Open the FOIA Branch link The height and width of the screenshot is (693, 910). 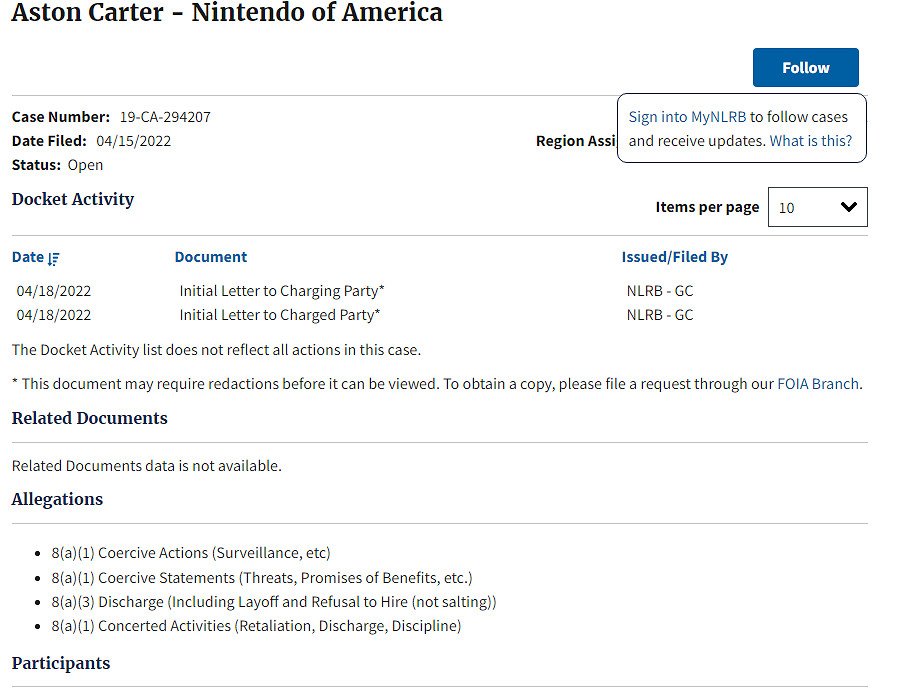817,384
